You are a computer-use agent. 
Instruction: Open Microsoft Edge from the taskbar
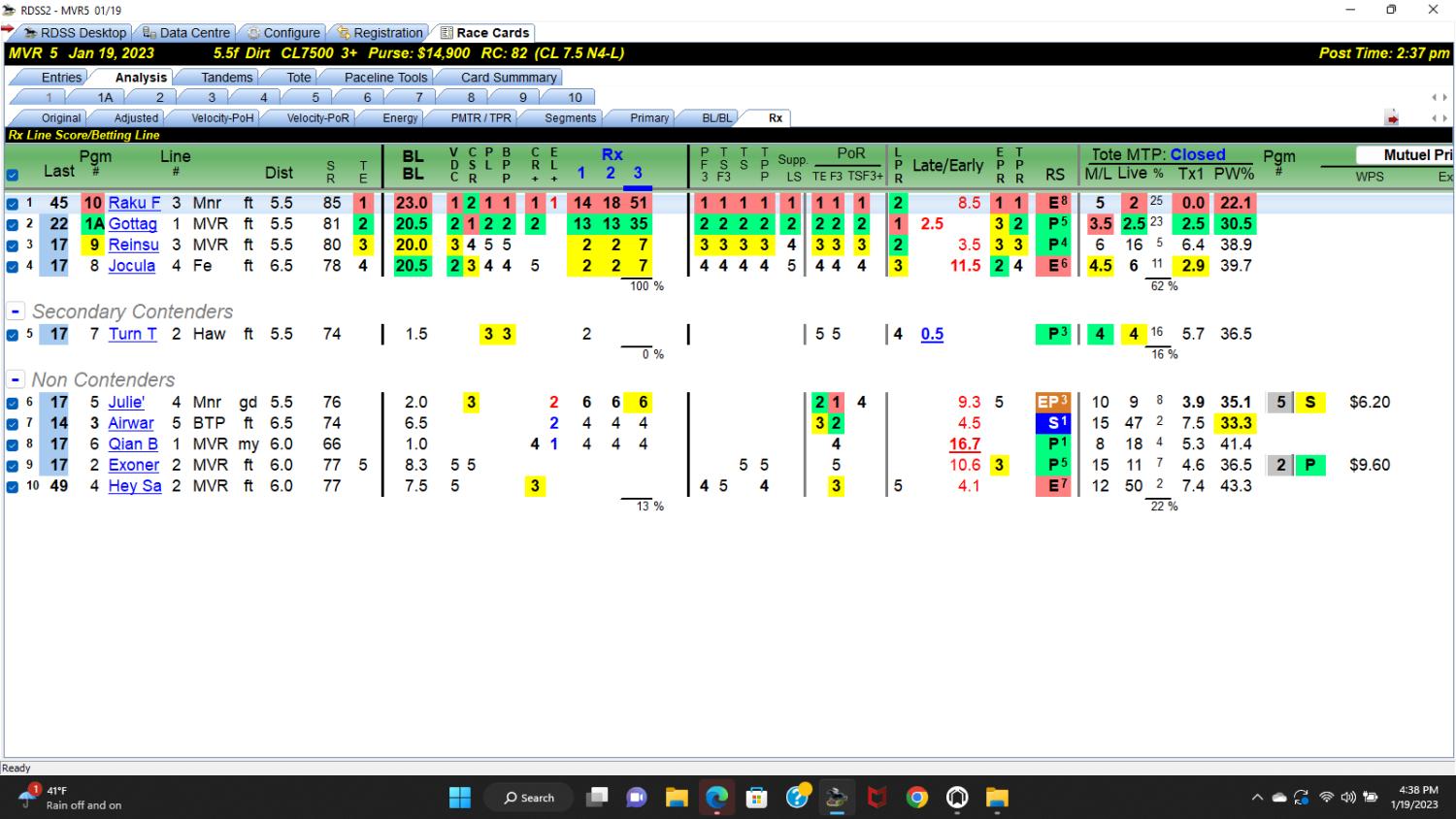(x=716, y=798)
